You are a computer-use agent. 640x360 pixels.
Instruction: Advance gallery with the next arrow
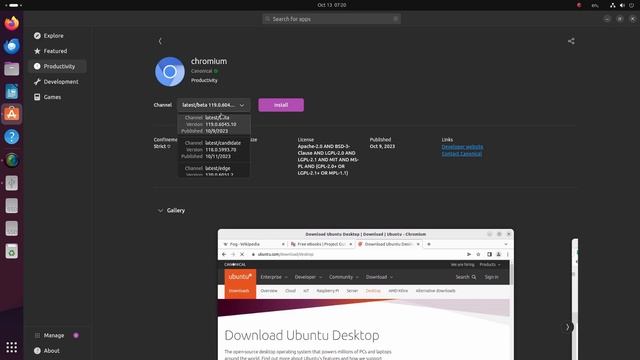click(567, 327)
